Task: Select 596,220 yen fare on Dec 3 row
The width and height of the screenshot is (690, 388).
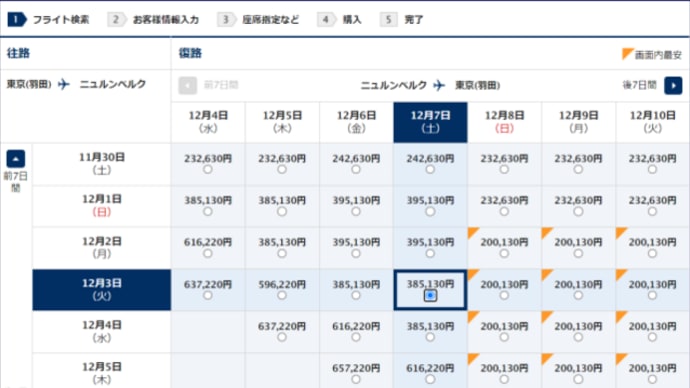Action: [x=282, y=295]
